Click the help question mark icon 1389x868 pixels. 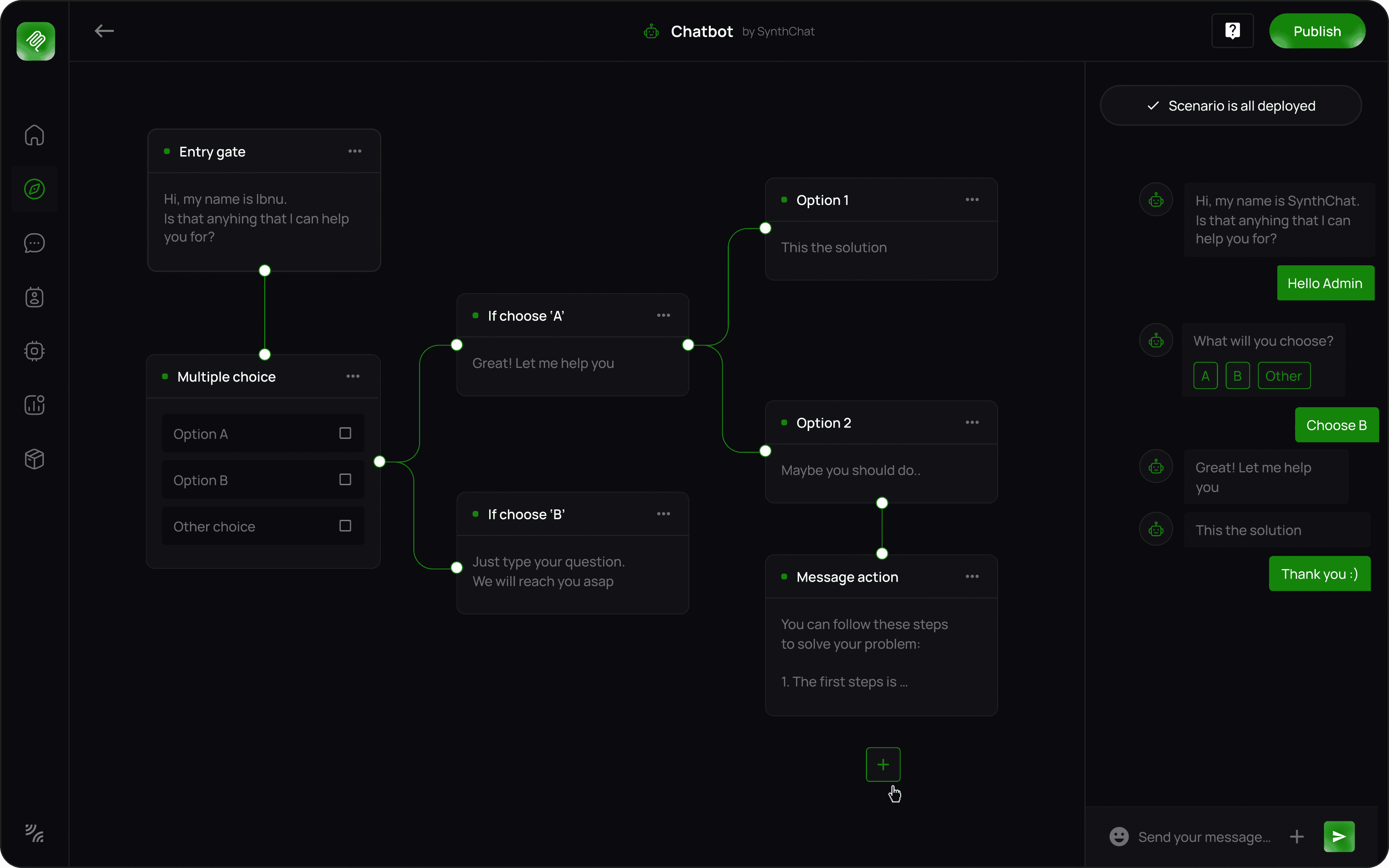[1232, 31]
